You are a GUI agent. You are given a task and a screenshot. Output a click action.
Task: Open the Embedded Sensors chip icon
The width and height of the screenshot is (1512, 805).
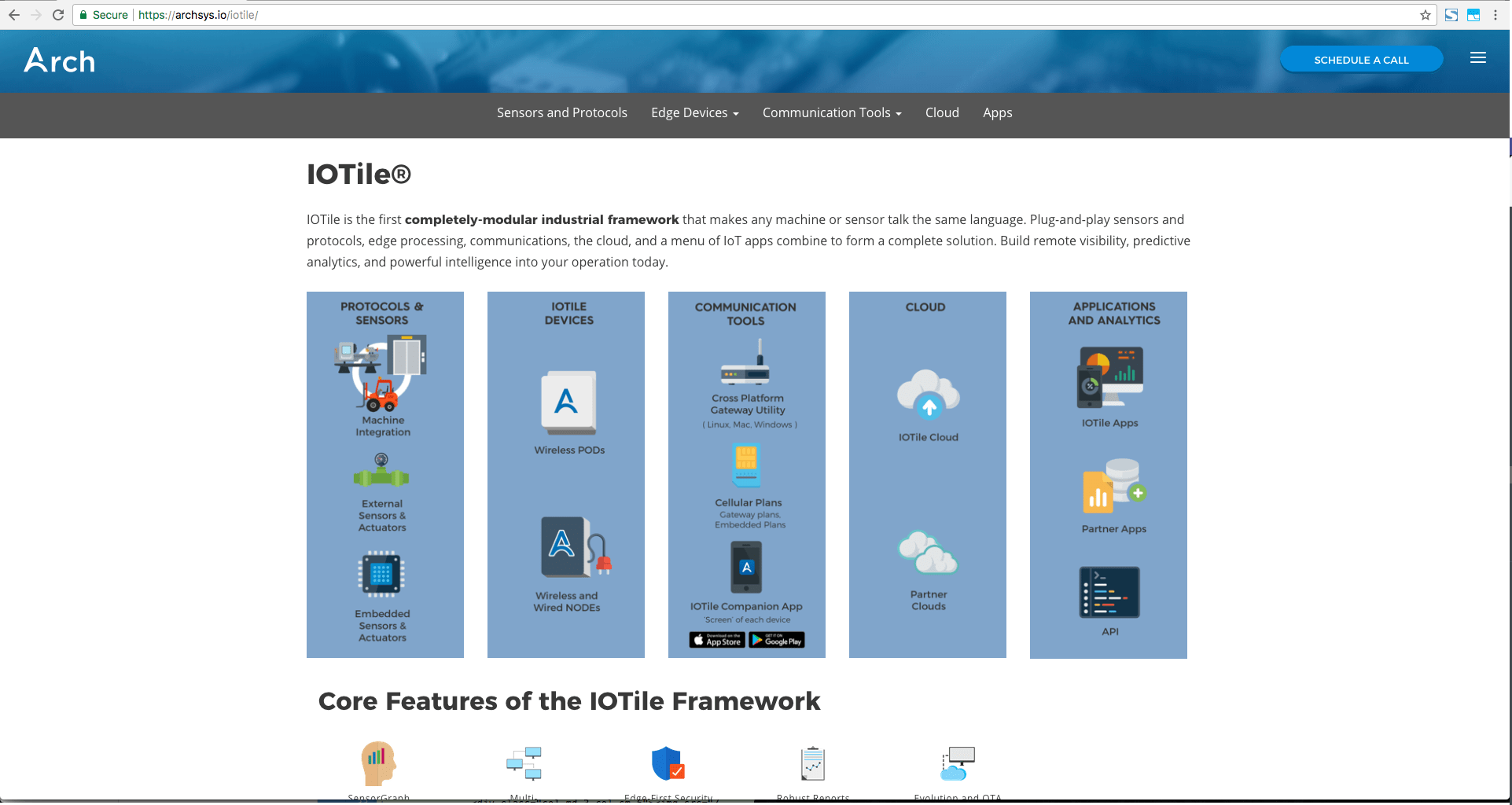click(x=381, y=574)
